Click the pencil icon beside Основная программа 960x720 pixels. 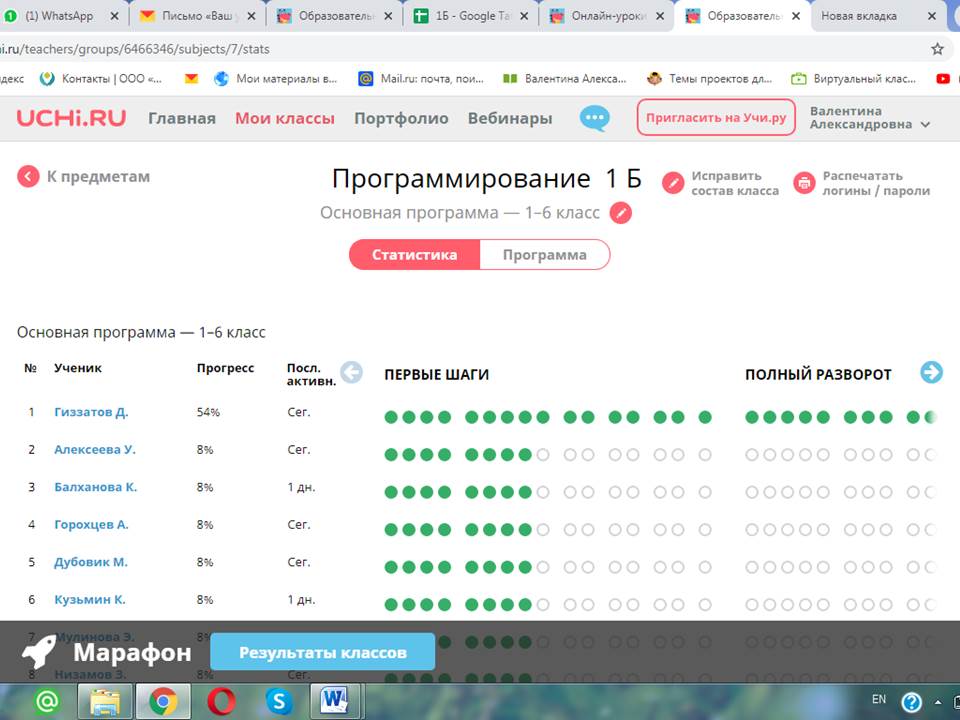point(621,213)
